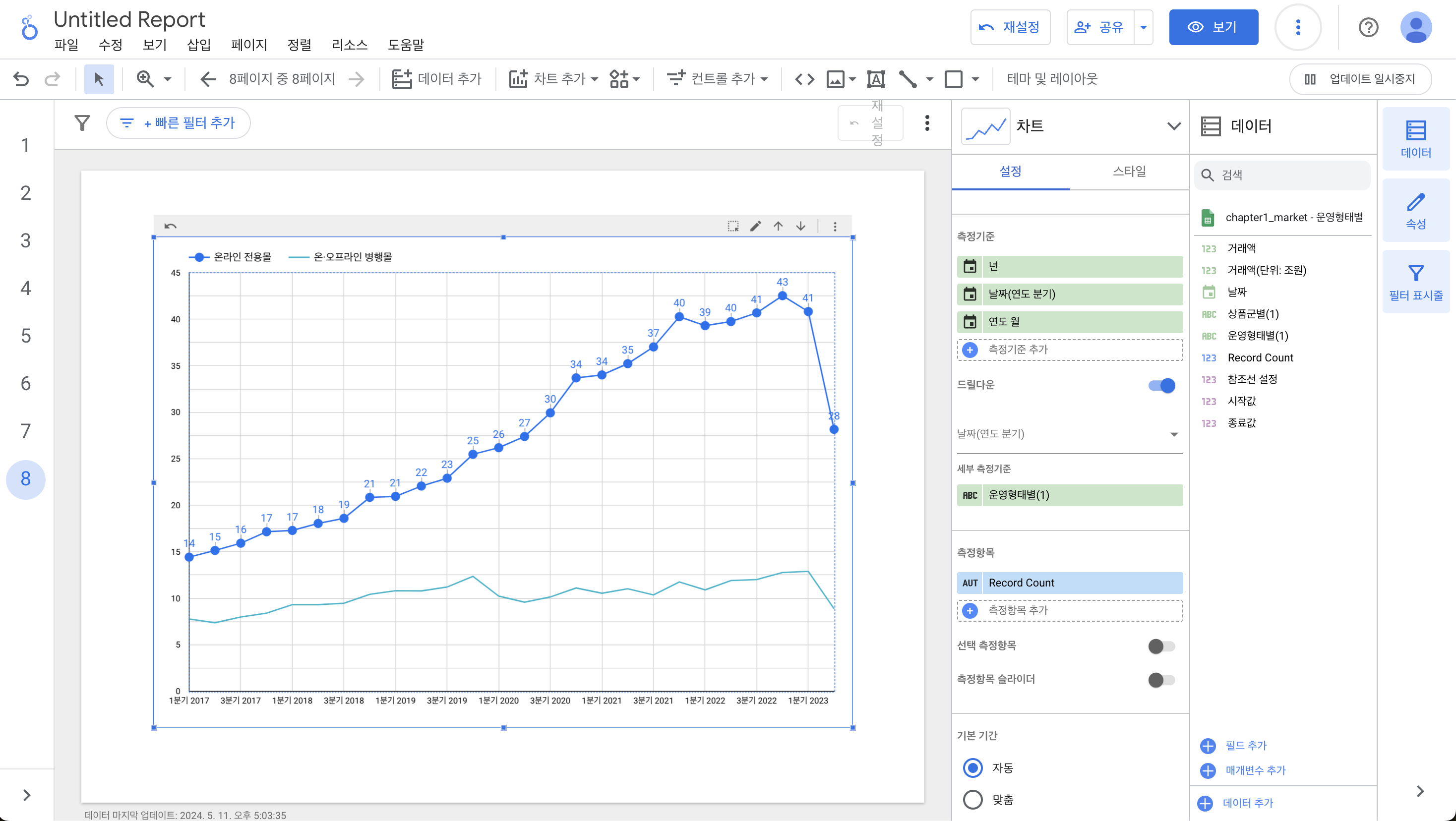Select the 맞춤 radio button
The width and height of the screenshot is (1456, 821).
(x=973, y=799)
